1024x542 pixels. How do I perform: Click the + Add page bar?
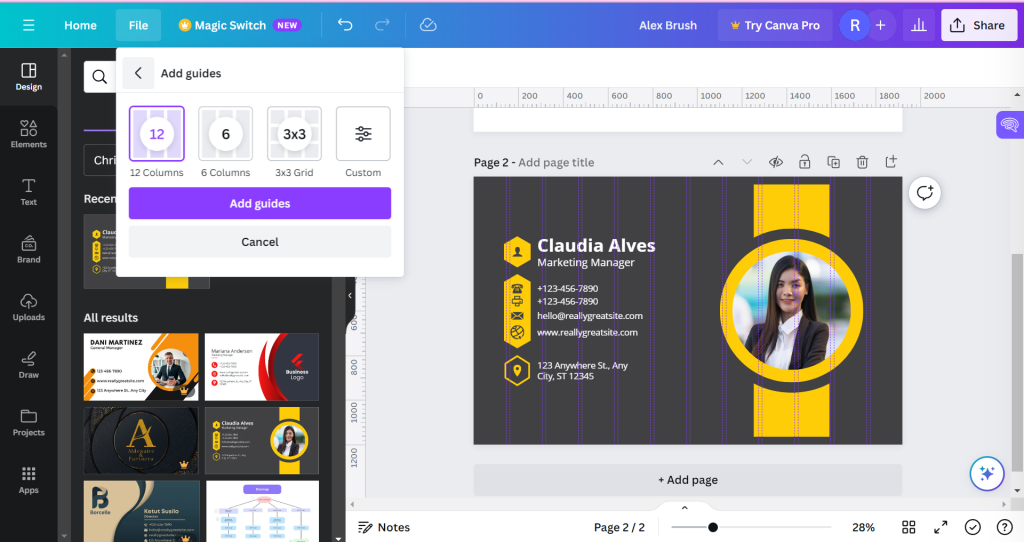pyautogui.click(x=688, y=480)
